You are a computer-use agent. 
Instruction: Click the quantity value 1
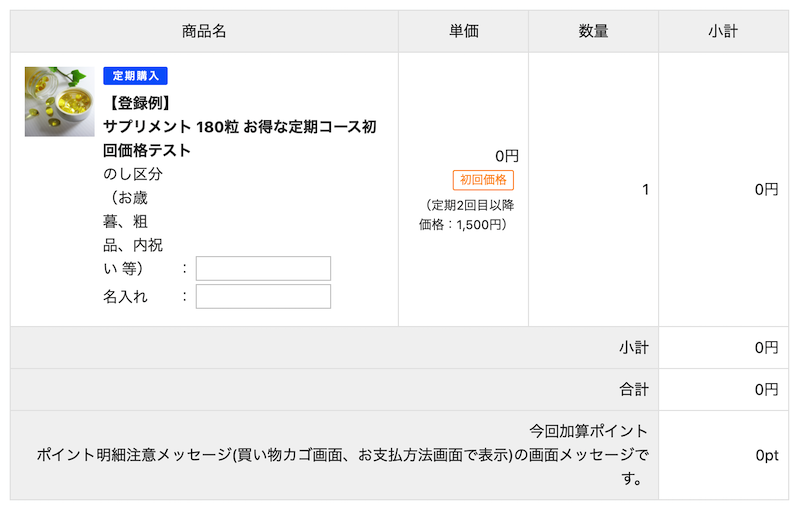coord(645,189)
